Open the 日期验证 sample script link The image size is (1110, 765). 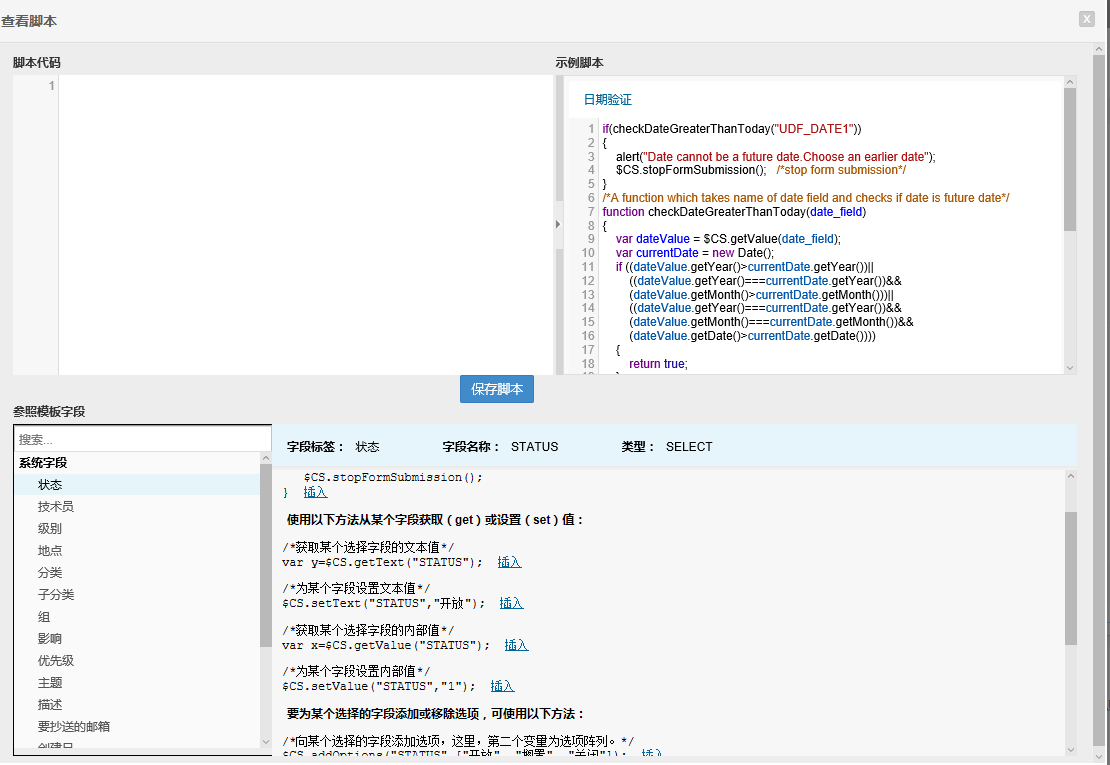point(608,100)
